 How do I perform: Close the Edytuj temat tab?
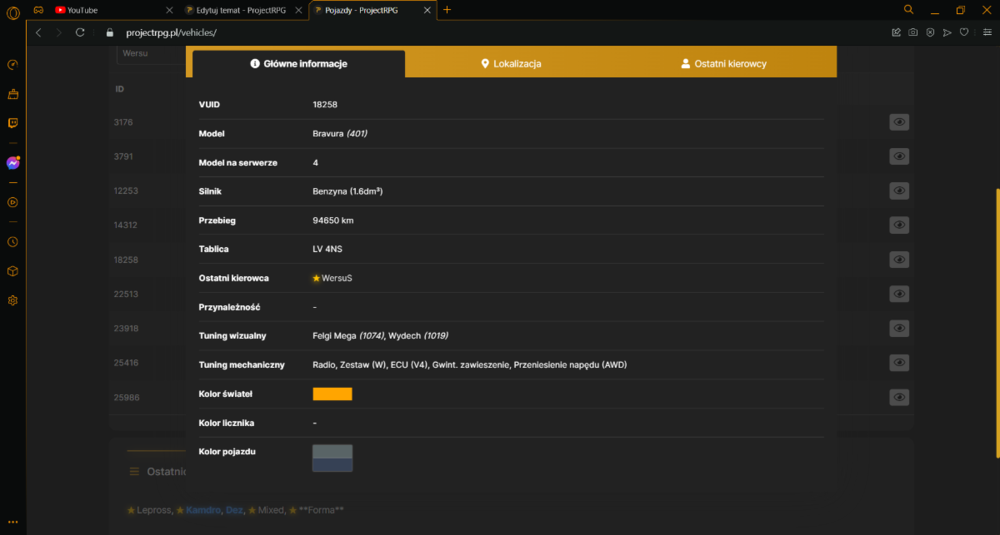click(298, 10)
